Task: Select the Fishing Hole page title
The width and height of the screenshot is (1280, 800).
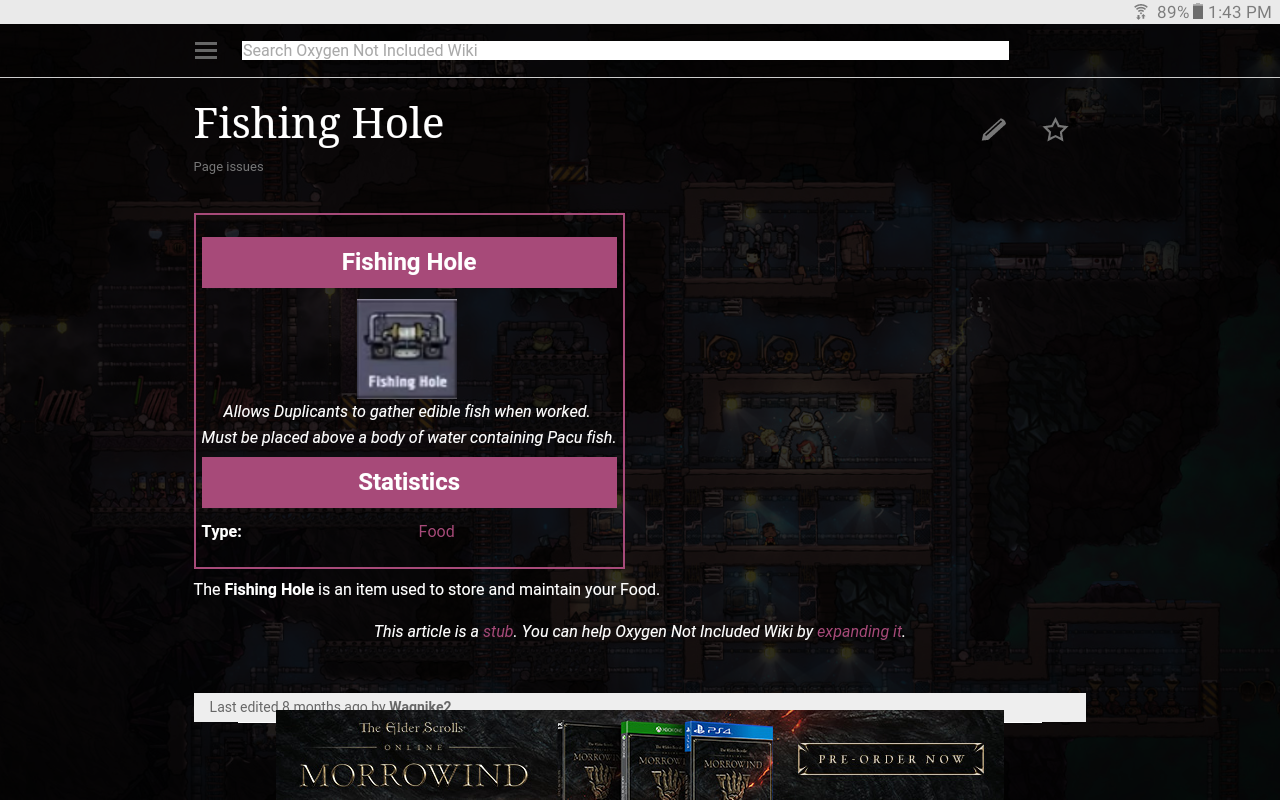Action: tap(319, 124)
